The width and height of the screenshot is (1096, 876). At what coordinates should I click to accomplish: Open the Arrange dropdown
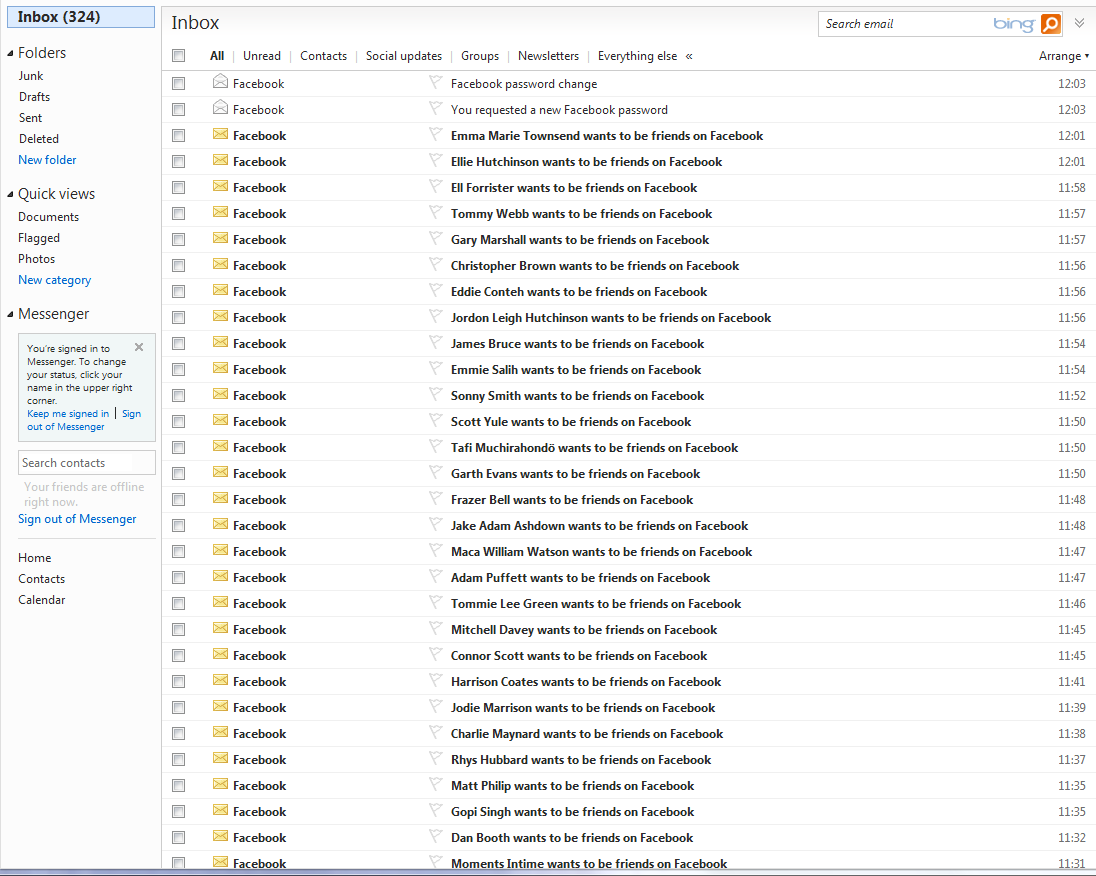pyautogui.click(x=1064, y=56)
